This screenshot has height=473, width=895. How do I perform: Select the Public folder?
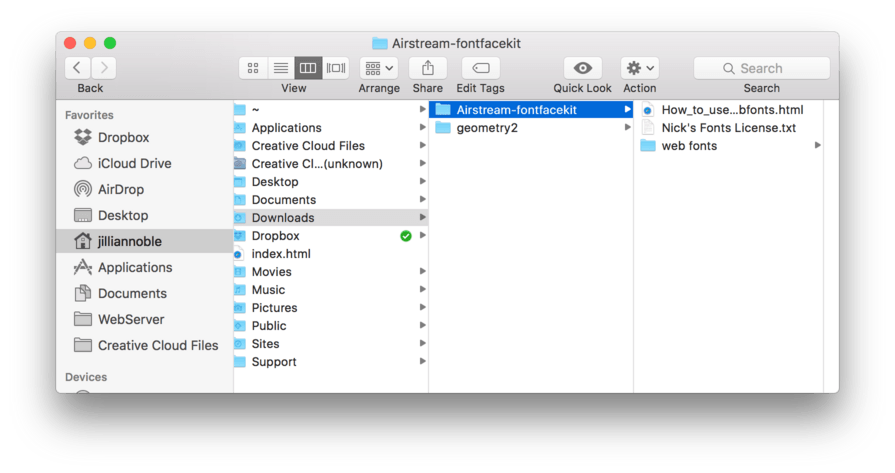click(x=330, y=326)
